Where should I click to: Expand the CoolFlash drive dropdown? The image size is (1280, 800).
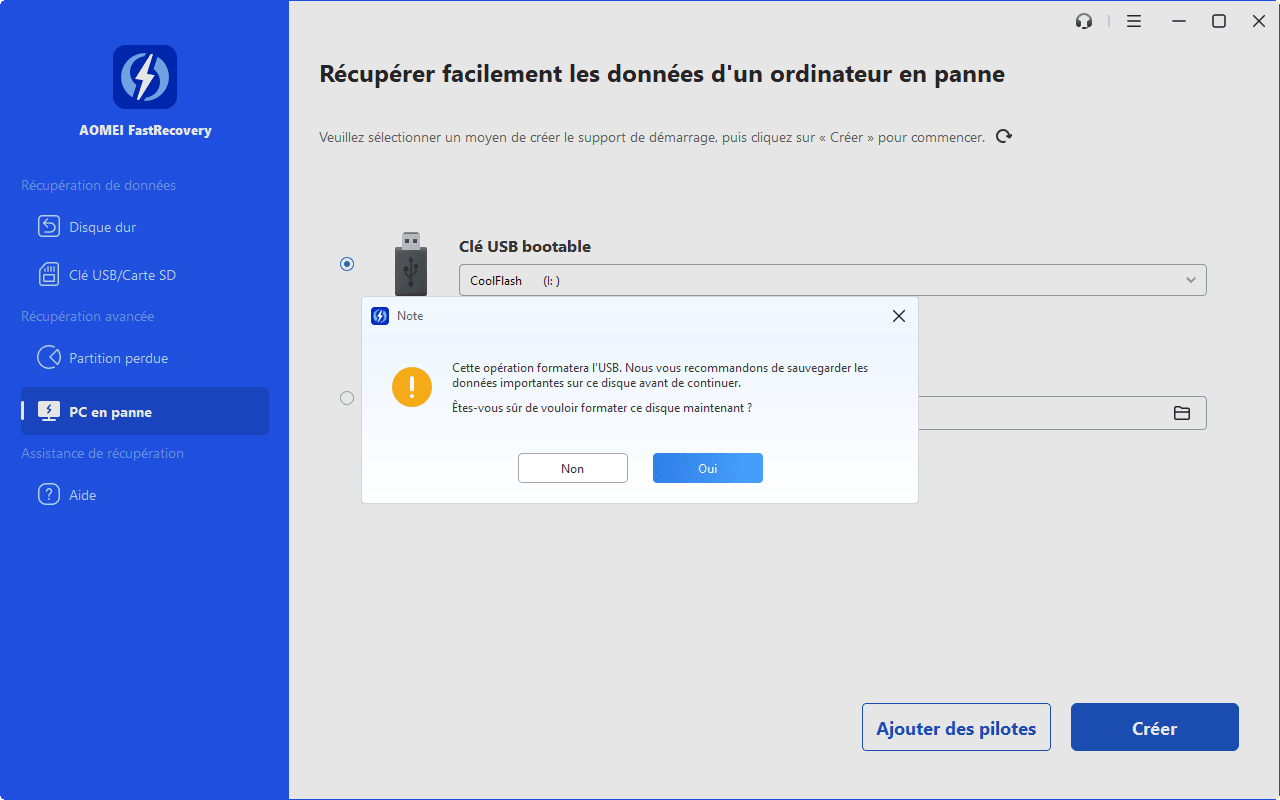[x=1190, y=281]
